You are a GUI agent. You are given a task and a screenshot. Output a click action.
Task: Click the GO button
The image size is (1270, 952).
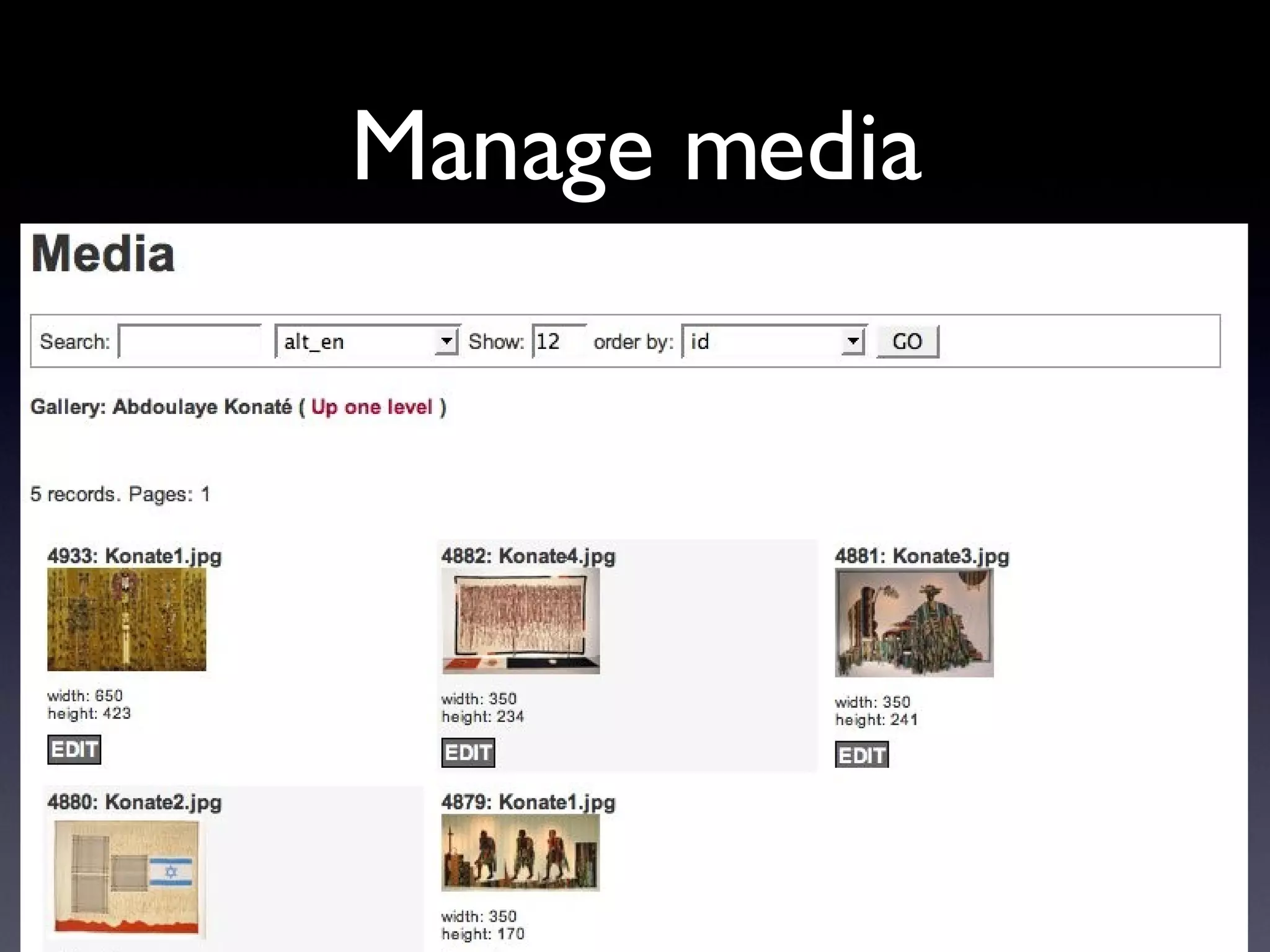(x=908, y=342)
